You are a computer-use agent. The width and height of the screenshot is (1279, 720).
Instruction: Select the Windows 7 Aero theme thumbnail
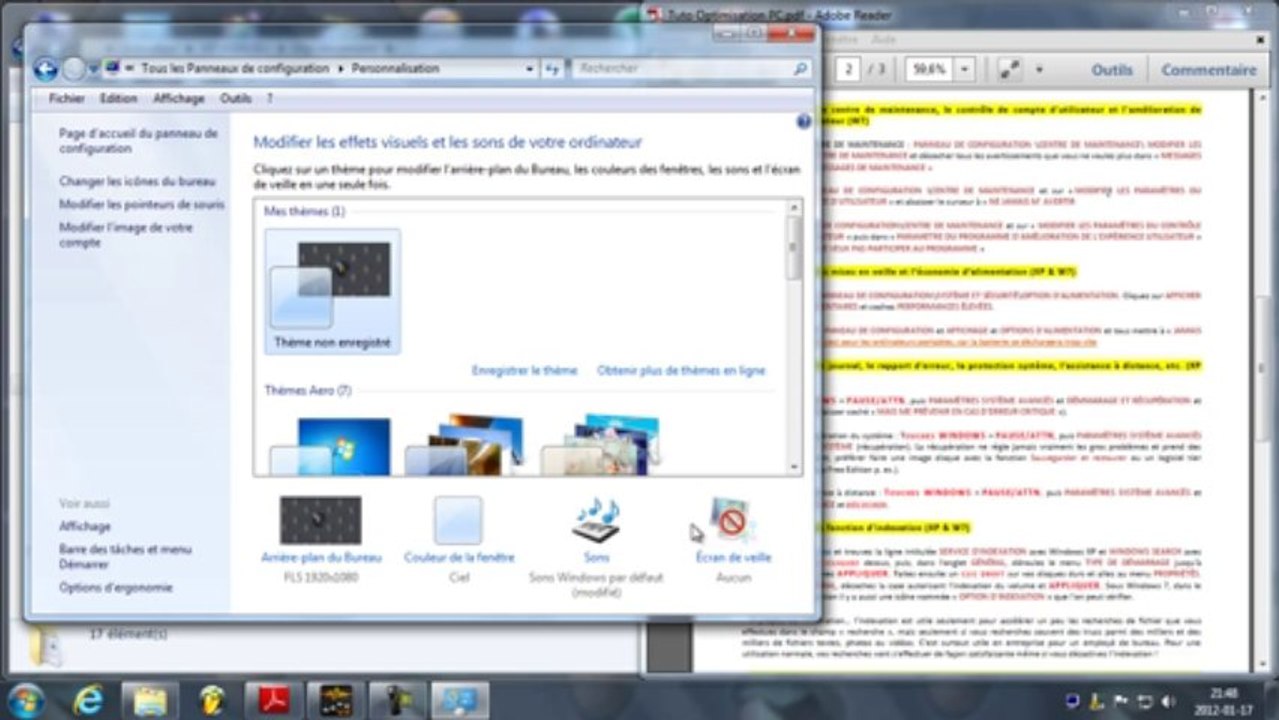(331, 445)
